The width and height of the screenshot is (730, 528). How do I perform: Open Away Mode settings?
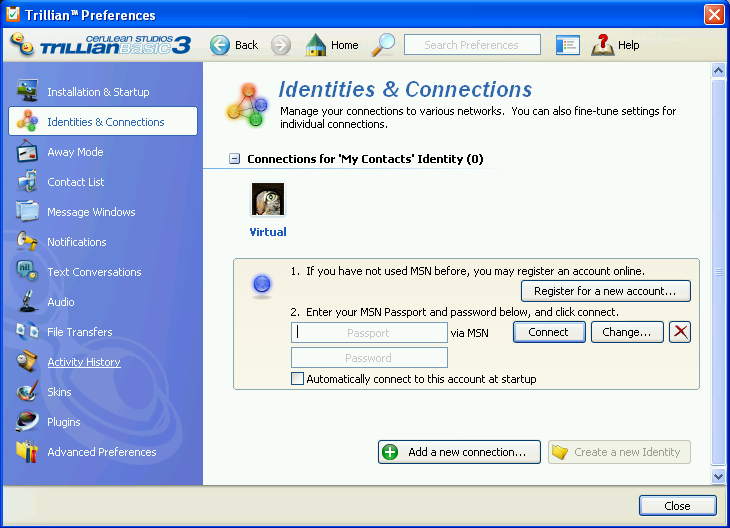75,152
